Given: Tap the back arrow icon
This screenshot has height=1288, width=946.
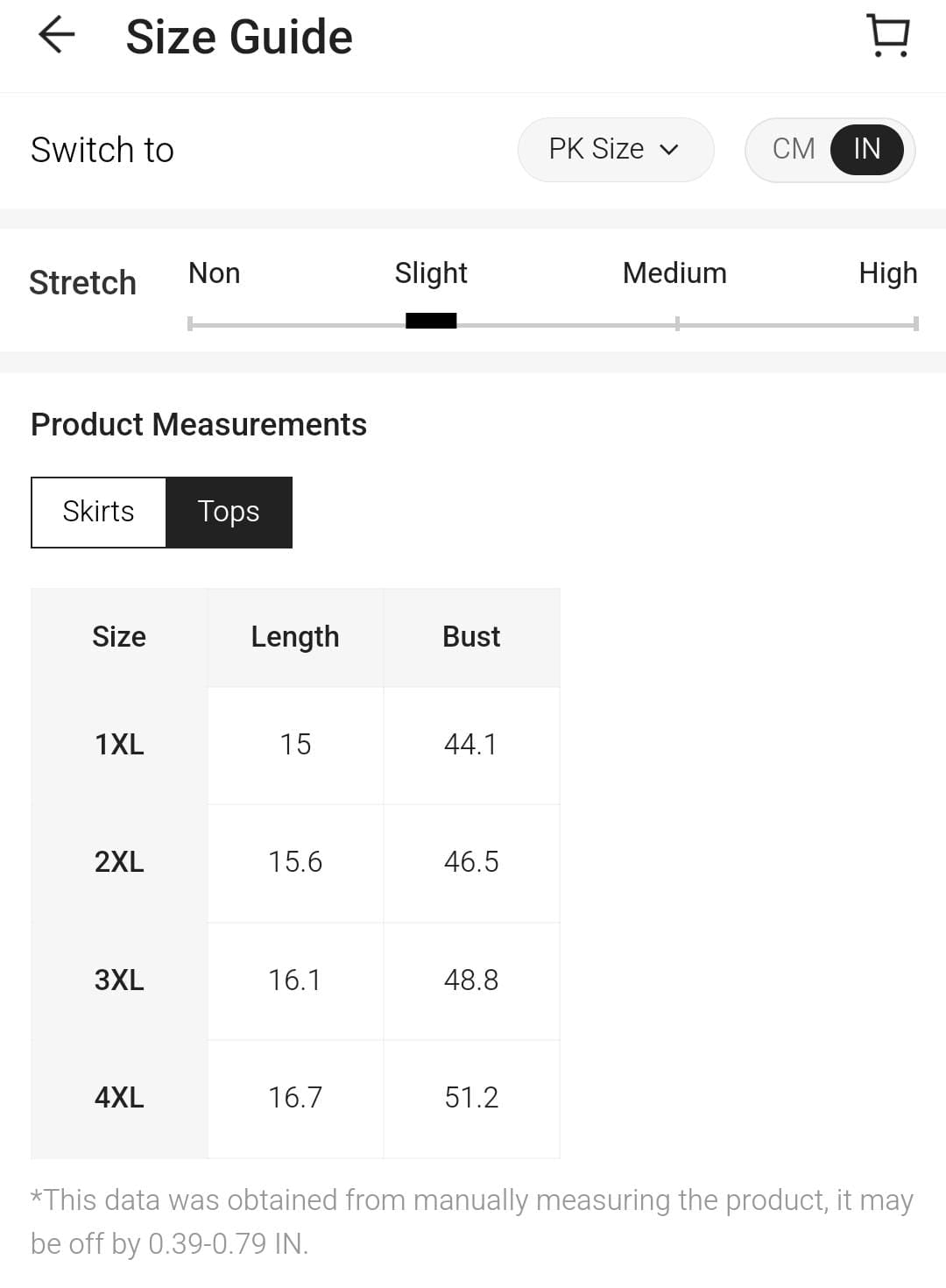Looking at the screenshot, I should tap(57, 36).
